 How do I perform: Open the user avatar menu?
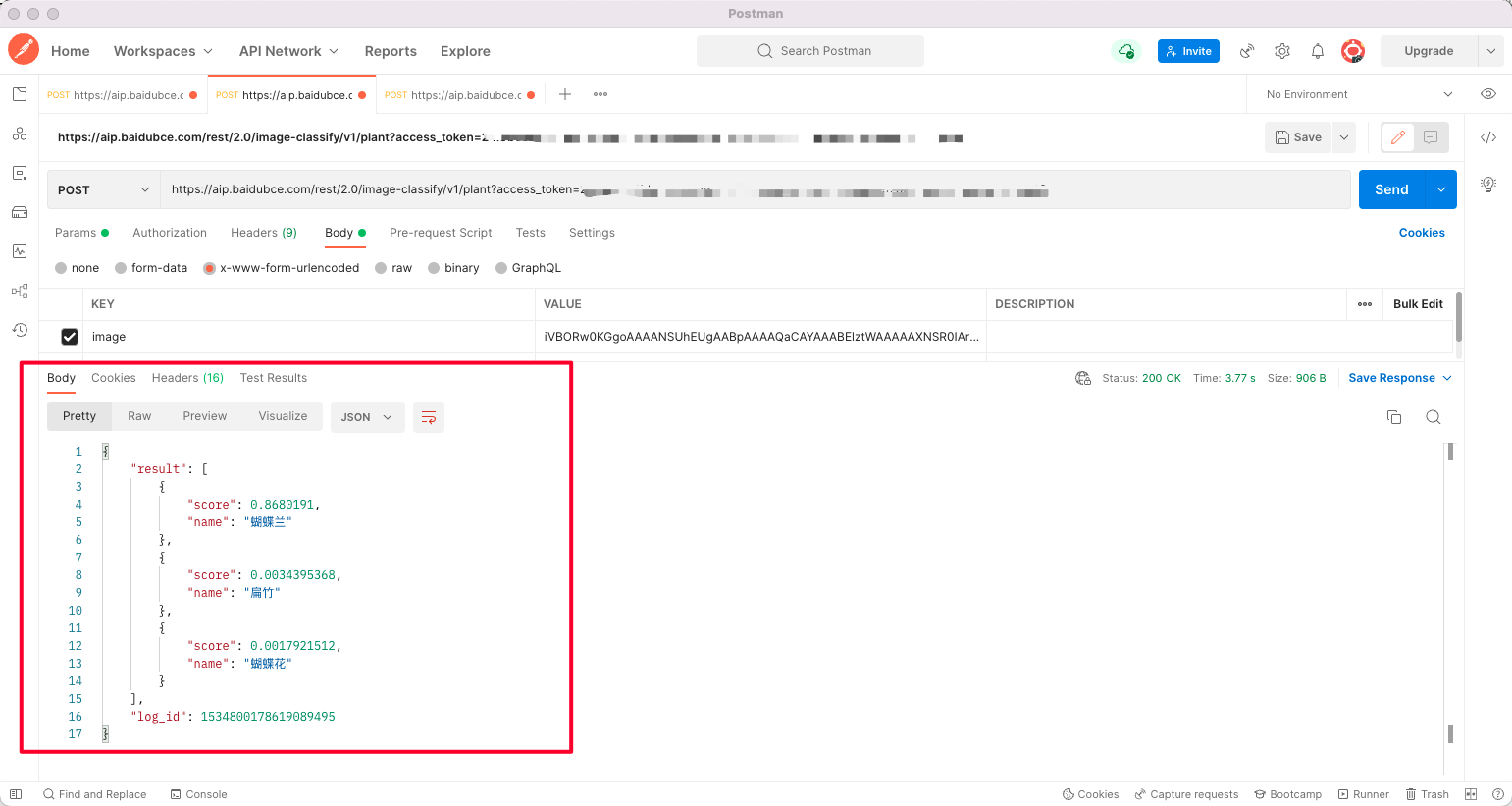coord(1353,51)
